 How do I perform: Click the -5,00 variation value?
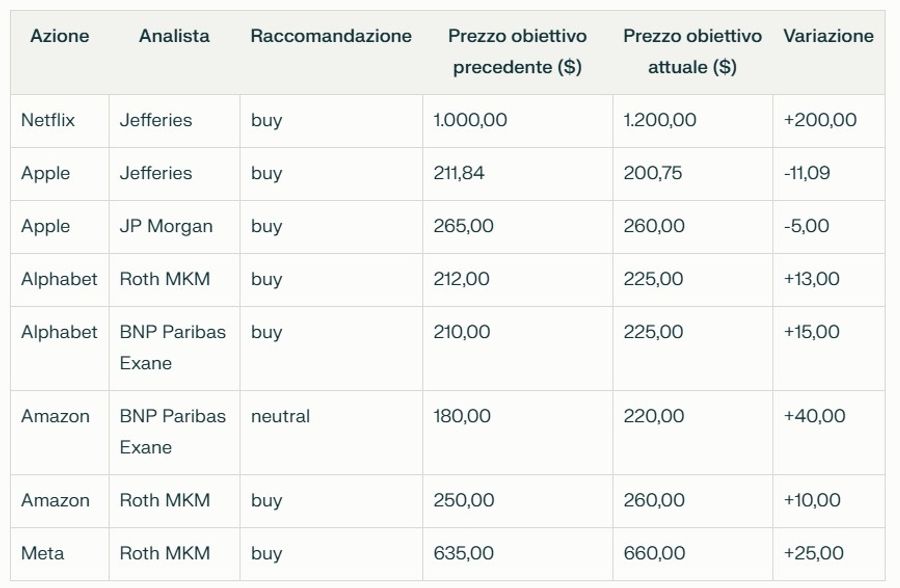point(806,226)
